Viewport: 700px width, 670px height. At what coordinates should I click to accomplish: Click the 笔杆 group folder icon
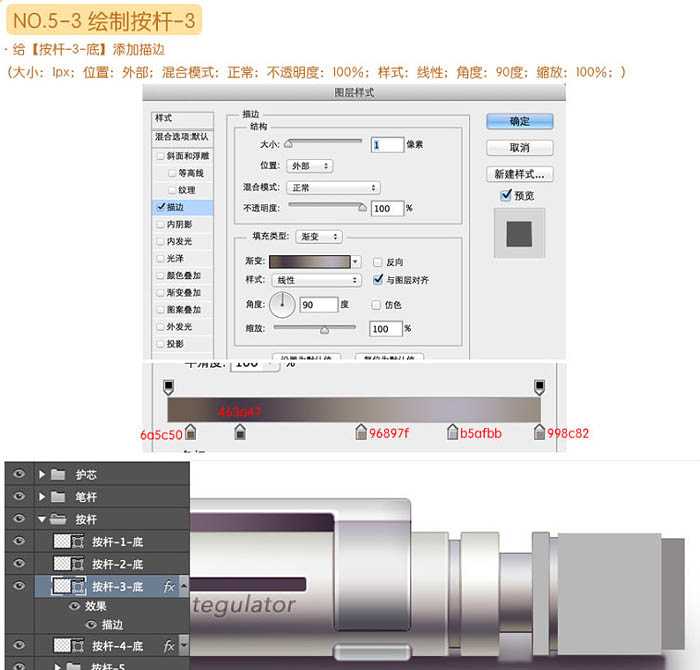58,496
